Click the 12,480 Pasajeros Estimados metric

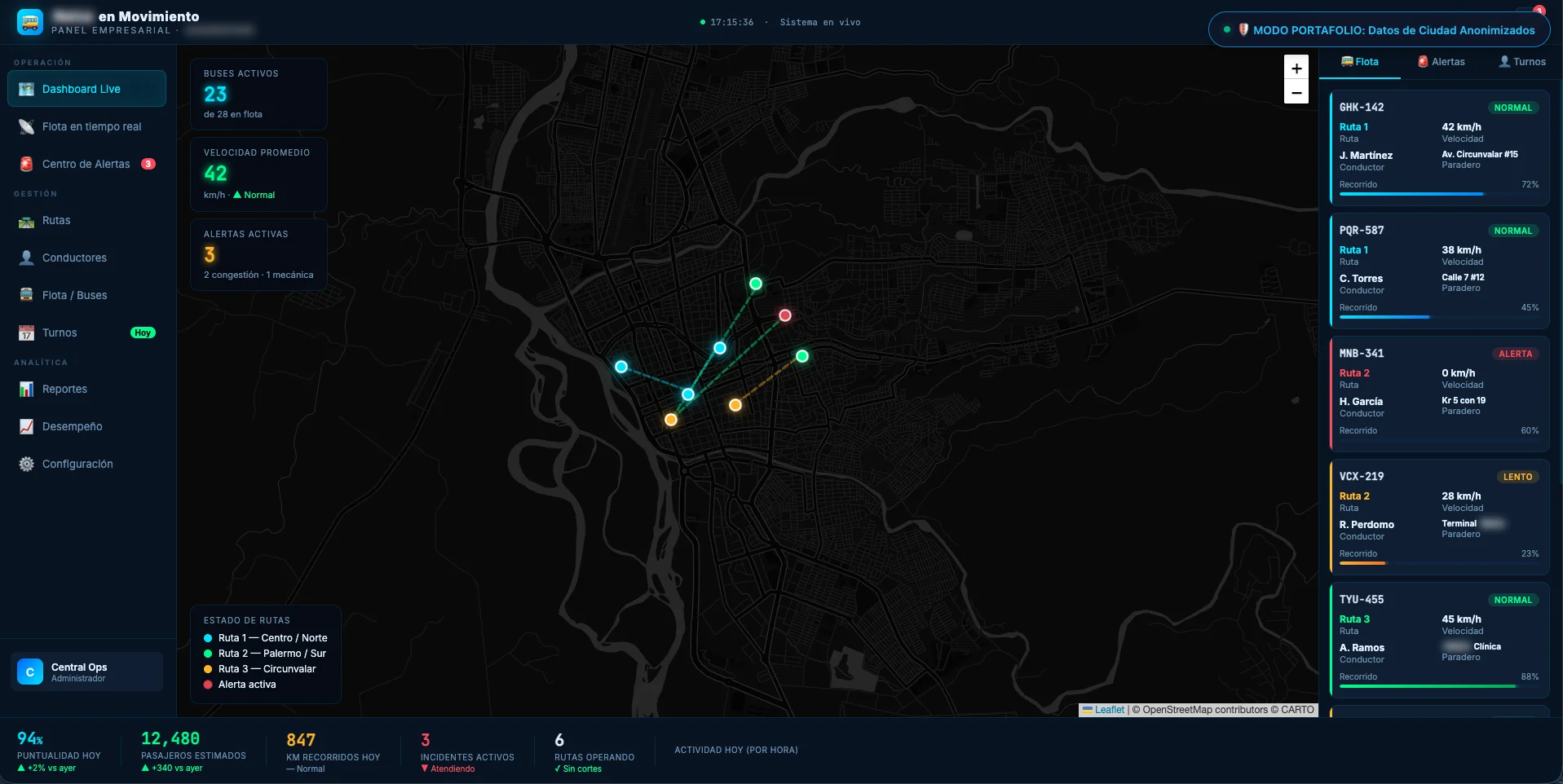pyautogui.click(x=193, y=752)
